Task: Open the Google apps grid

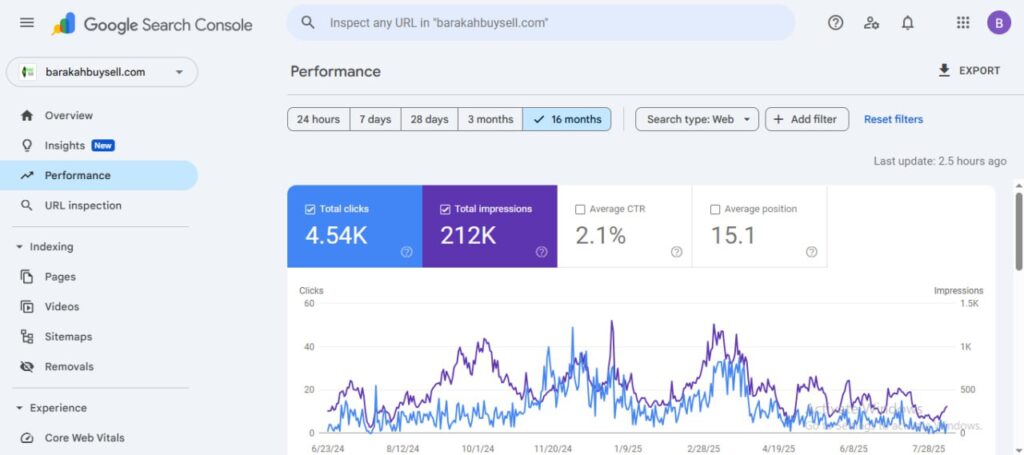Action: click(x=963, y=23)
